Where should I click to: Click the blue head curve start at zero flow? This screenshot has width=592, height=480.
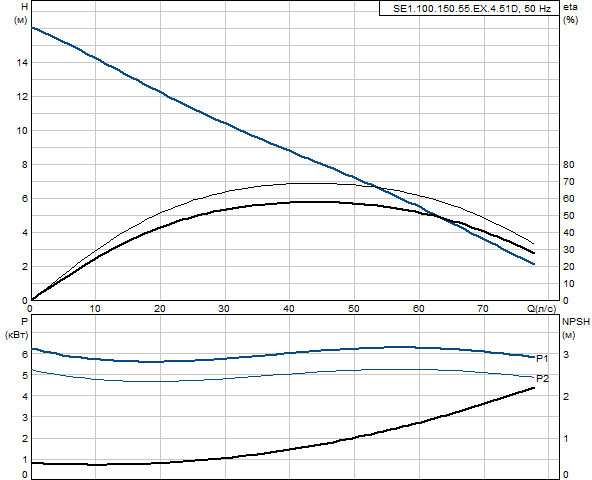tap(32, 28)
